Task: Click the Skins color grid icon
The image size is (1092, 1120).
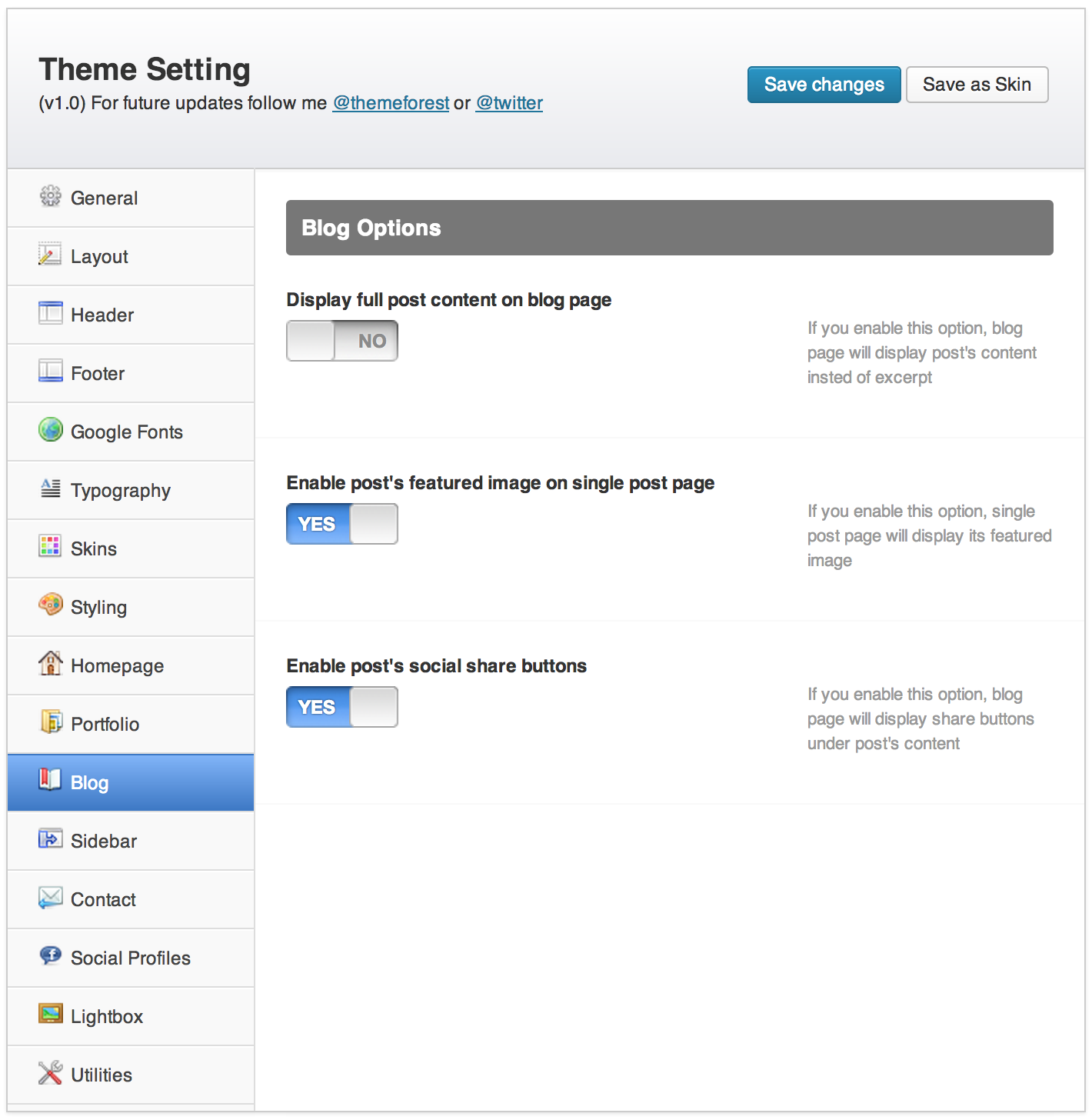Action: (50, 547)
